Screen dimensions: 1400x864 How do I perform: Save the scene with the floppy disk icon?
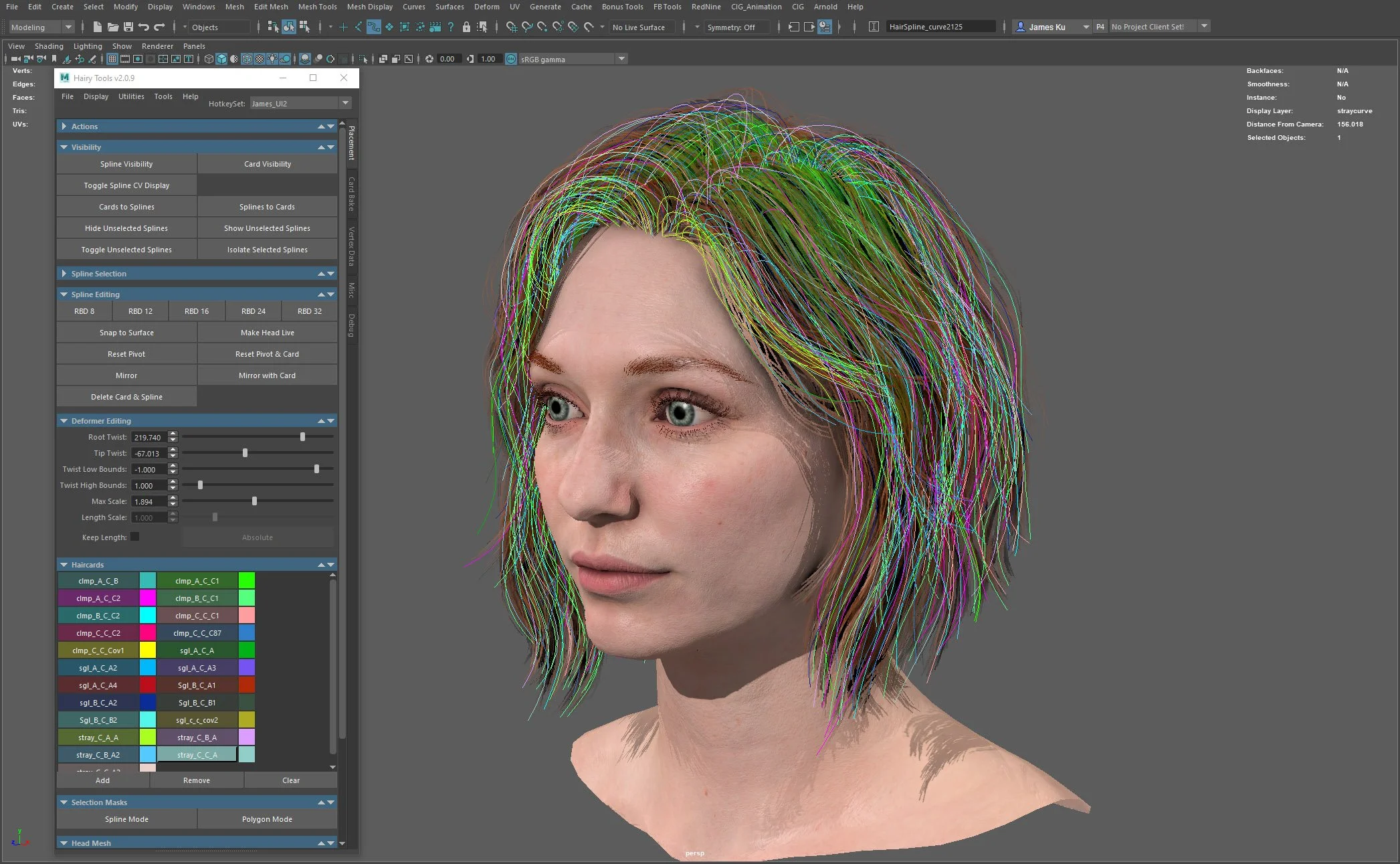tap(127, 27)
